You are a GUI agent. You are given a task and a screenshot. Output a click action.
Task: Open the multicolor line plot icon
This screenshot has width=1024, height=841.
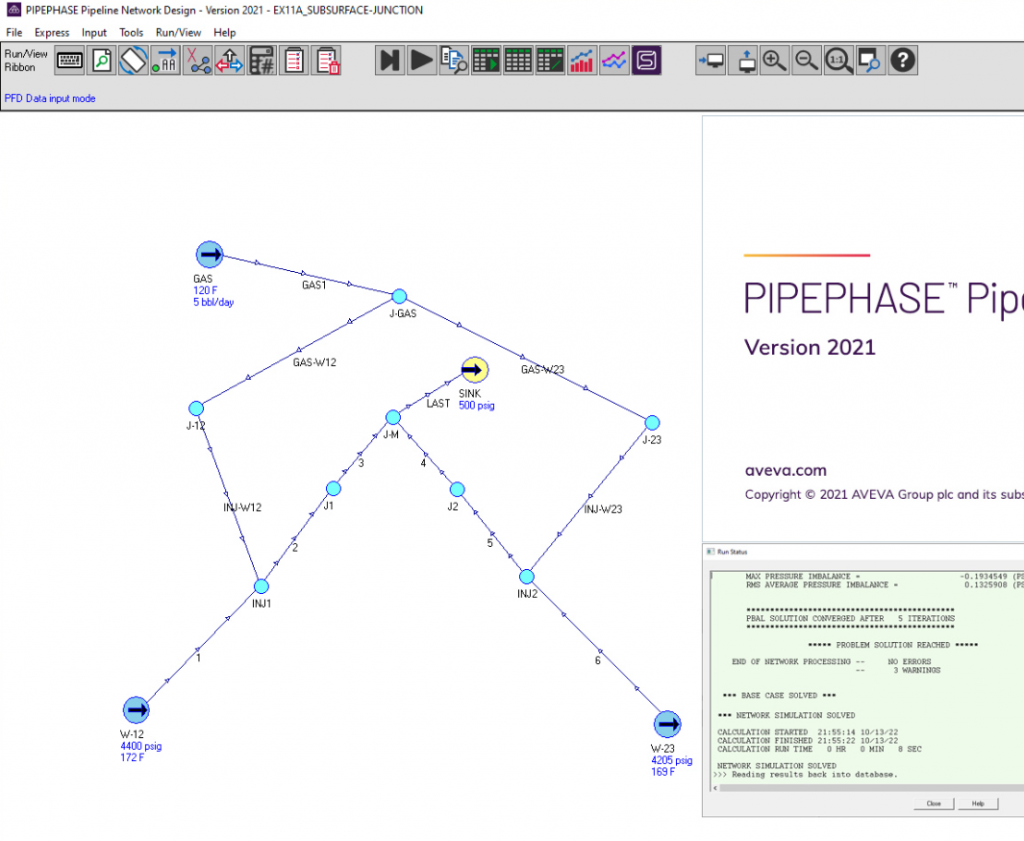coord(614,61)
